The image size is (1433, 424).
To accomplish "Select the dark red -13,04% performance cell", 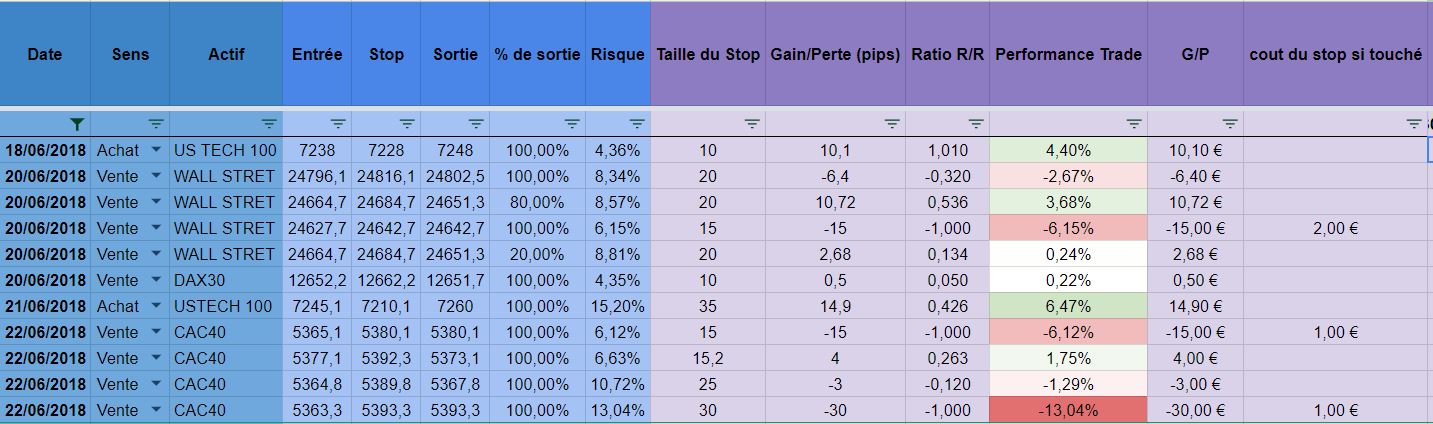I will (x=1068, y=410).
